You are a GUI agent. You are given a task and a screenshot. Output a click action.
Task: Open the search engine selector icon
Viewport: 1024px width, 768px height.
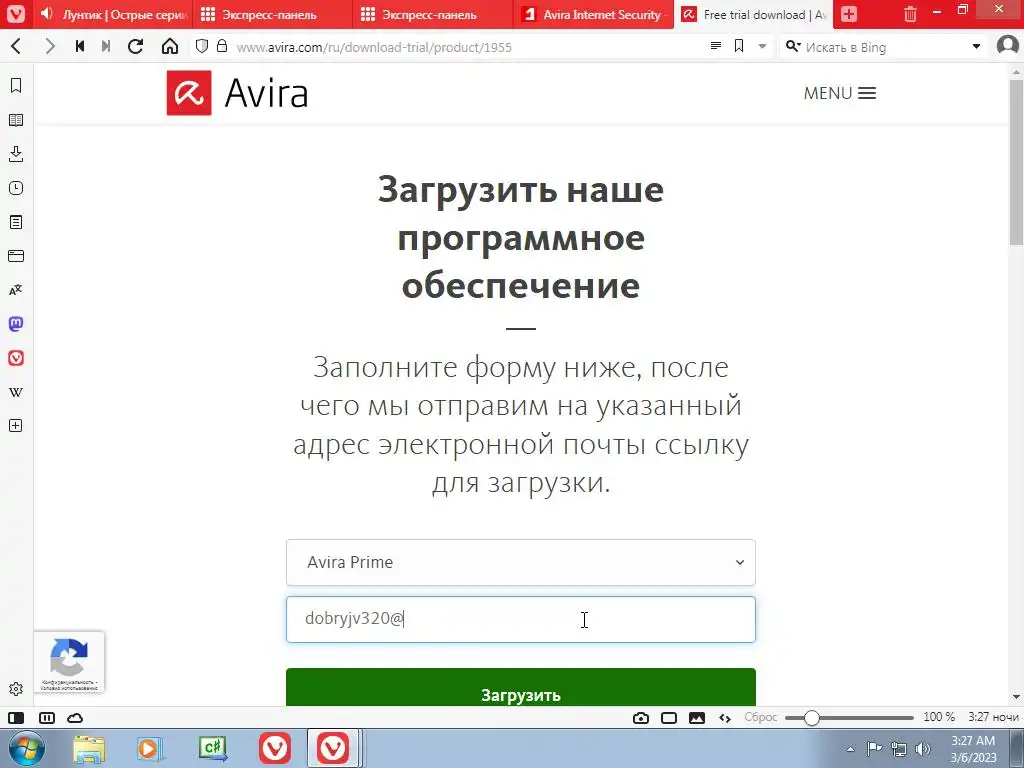pyautogui.click(x=793, y=46)
